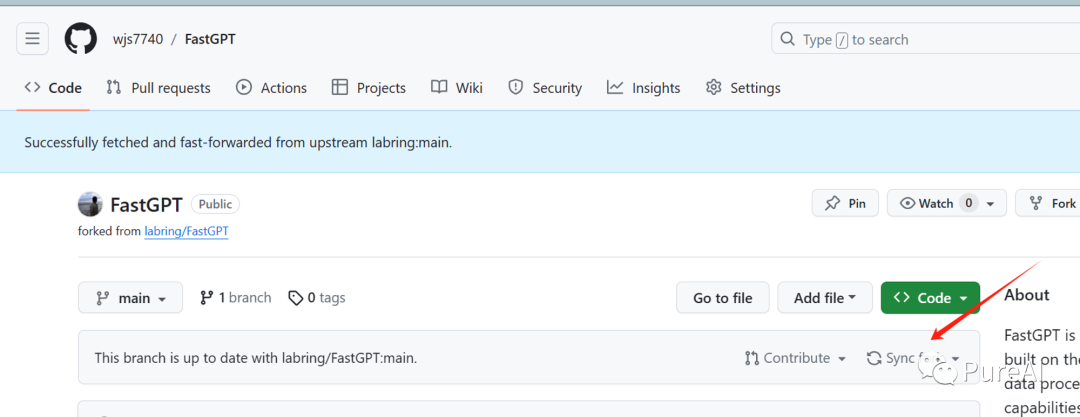Open the labring/FastGPT upstream link
The height and width of the screenshot is (417, 1080).
186,231
